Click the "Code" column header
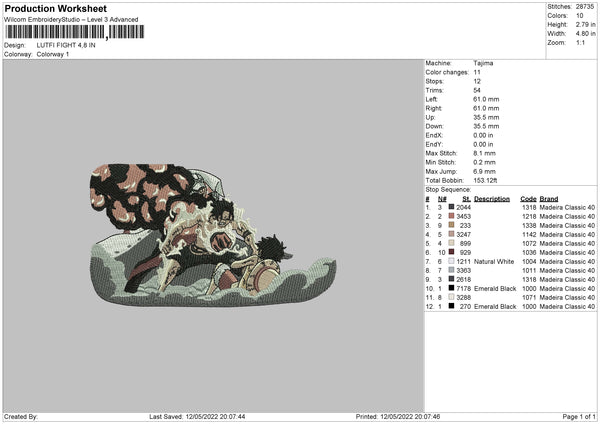The height and width of the screenshot is (424, 600). [x=528, y=199]
